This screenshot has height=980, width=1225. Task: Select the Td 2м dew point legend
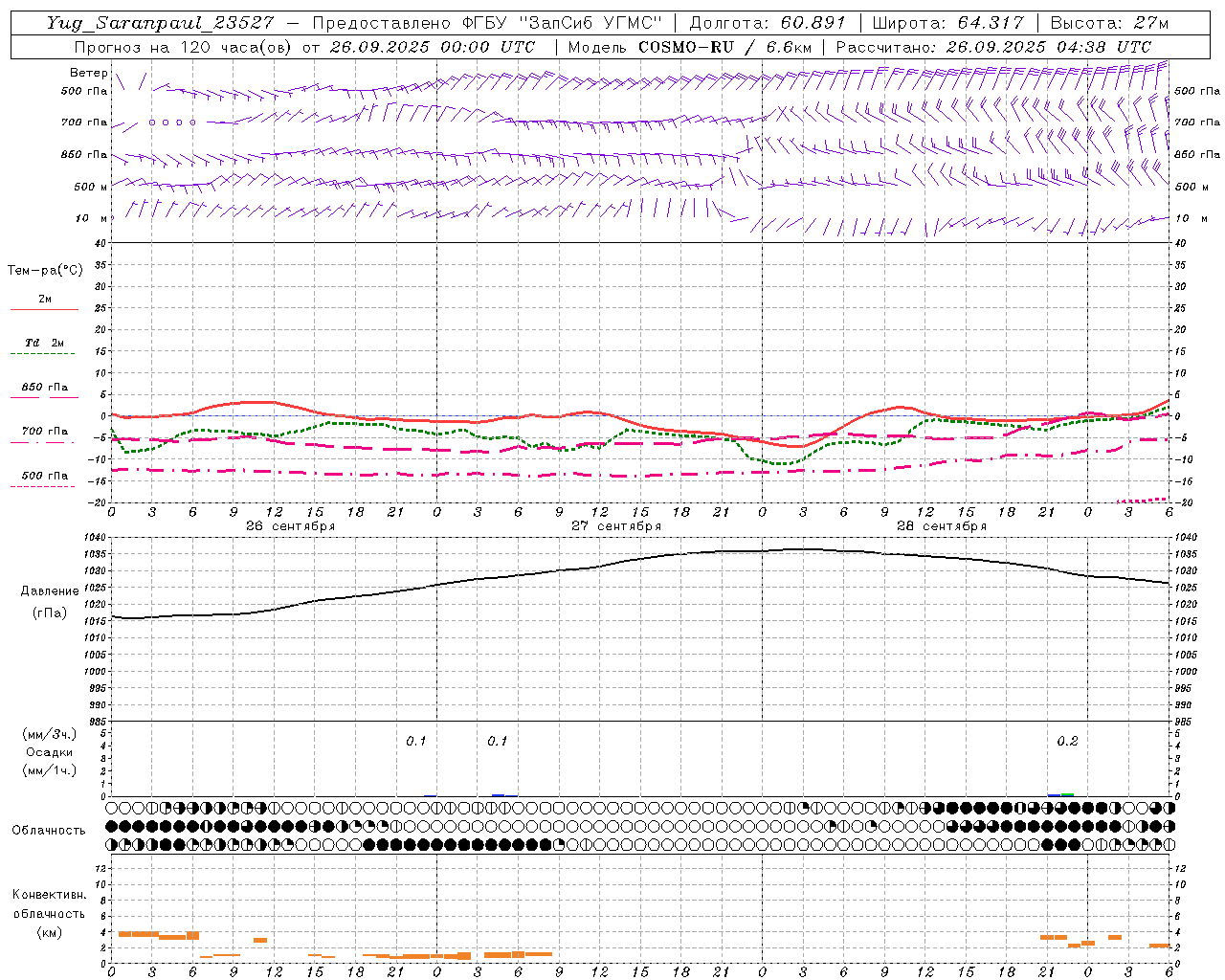[44, 346]
